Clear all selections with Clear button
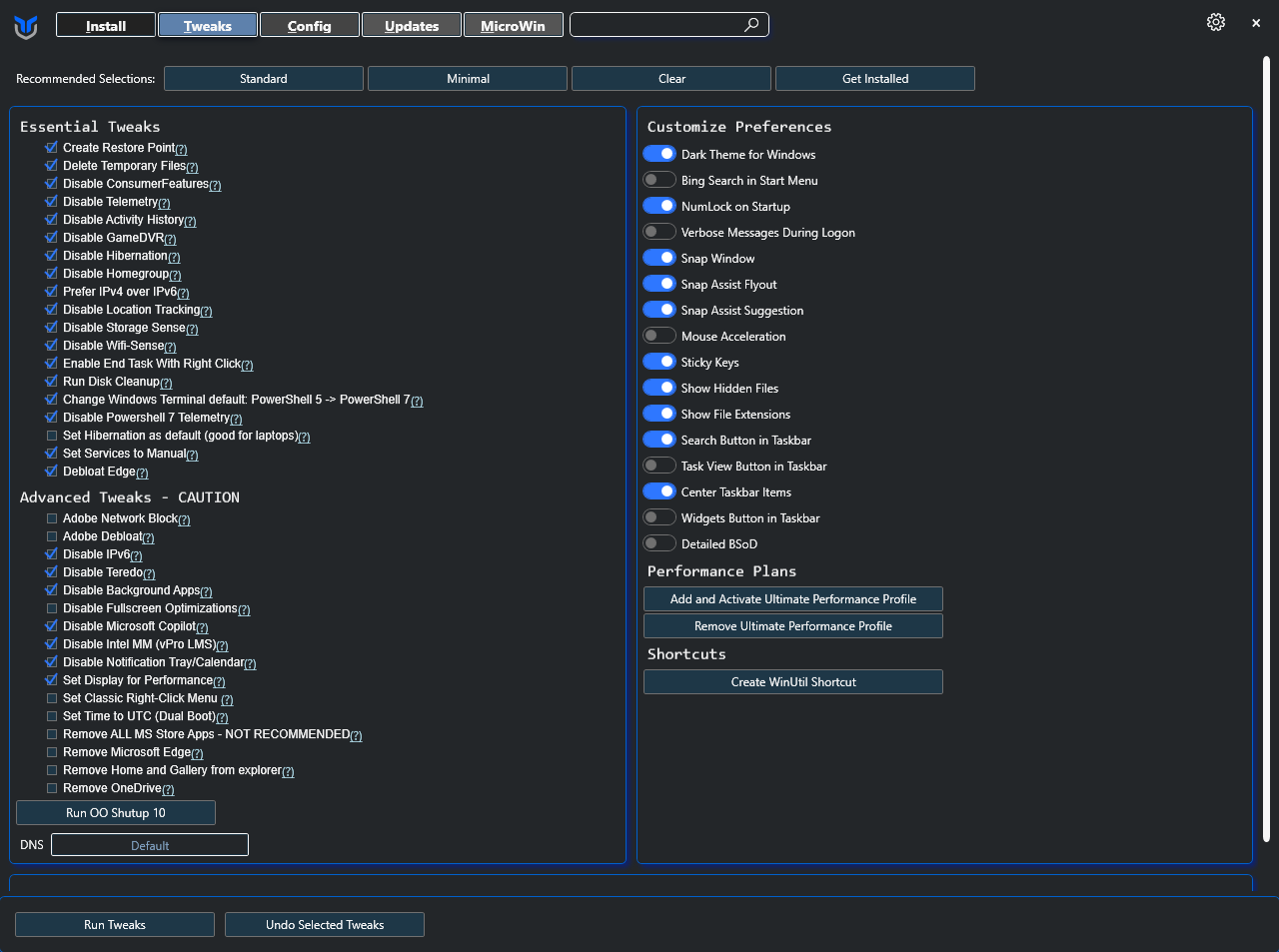 pos(671,79)
